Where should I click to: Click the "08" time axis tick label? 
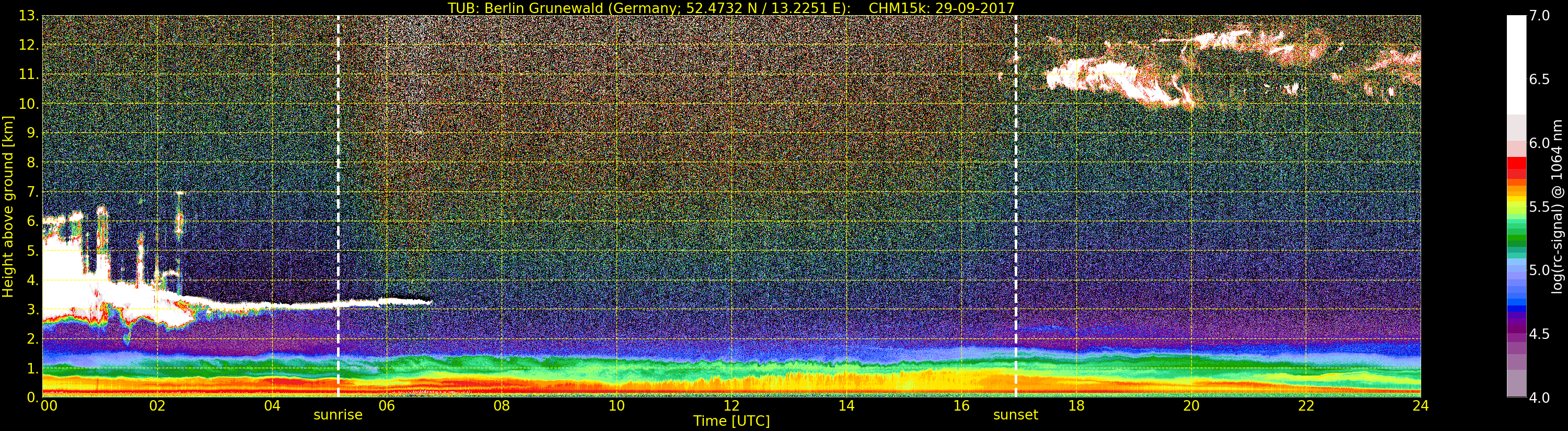[502, 406]
